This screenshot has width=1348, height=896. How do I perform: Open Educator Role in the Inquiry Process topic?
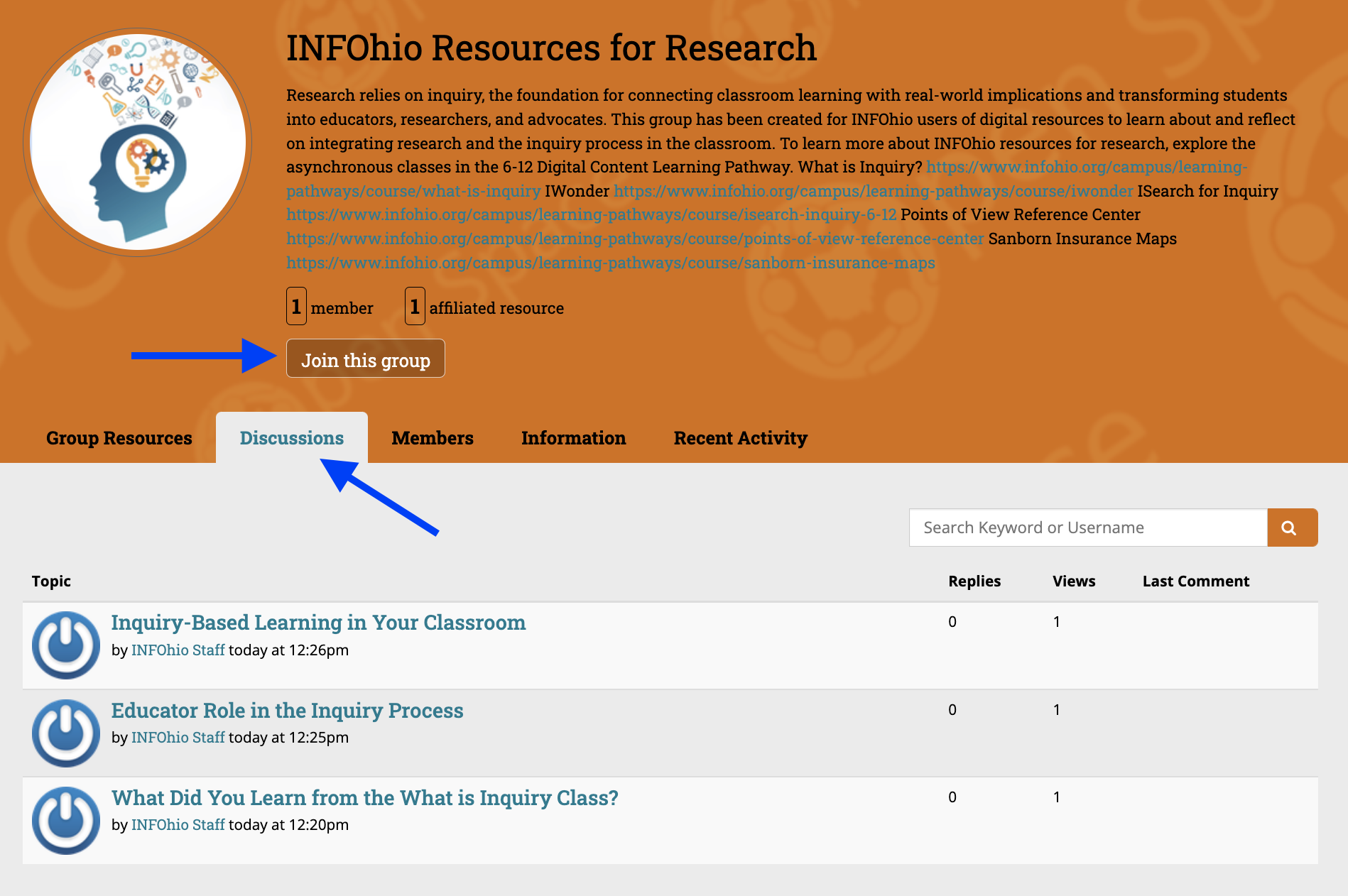(287, 711)
